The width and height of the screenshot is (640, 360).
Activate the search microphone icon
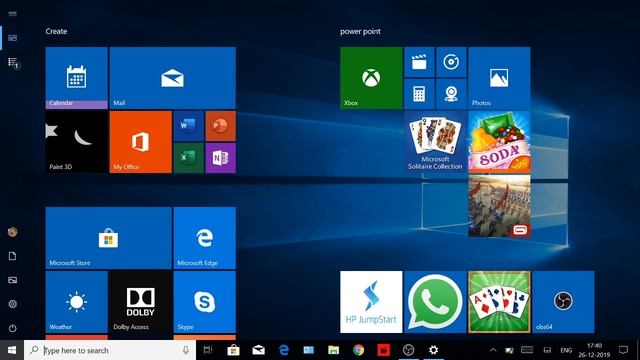[x=186, y=350]
